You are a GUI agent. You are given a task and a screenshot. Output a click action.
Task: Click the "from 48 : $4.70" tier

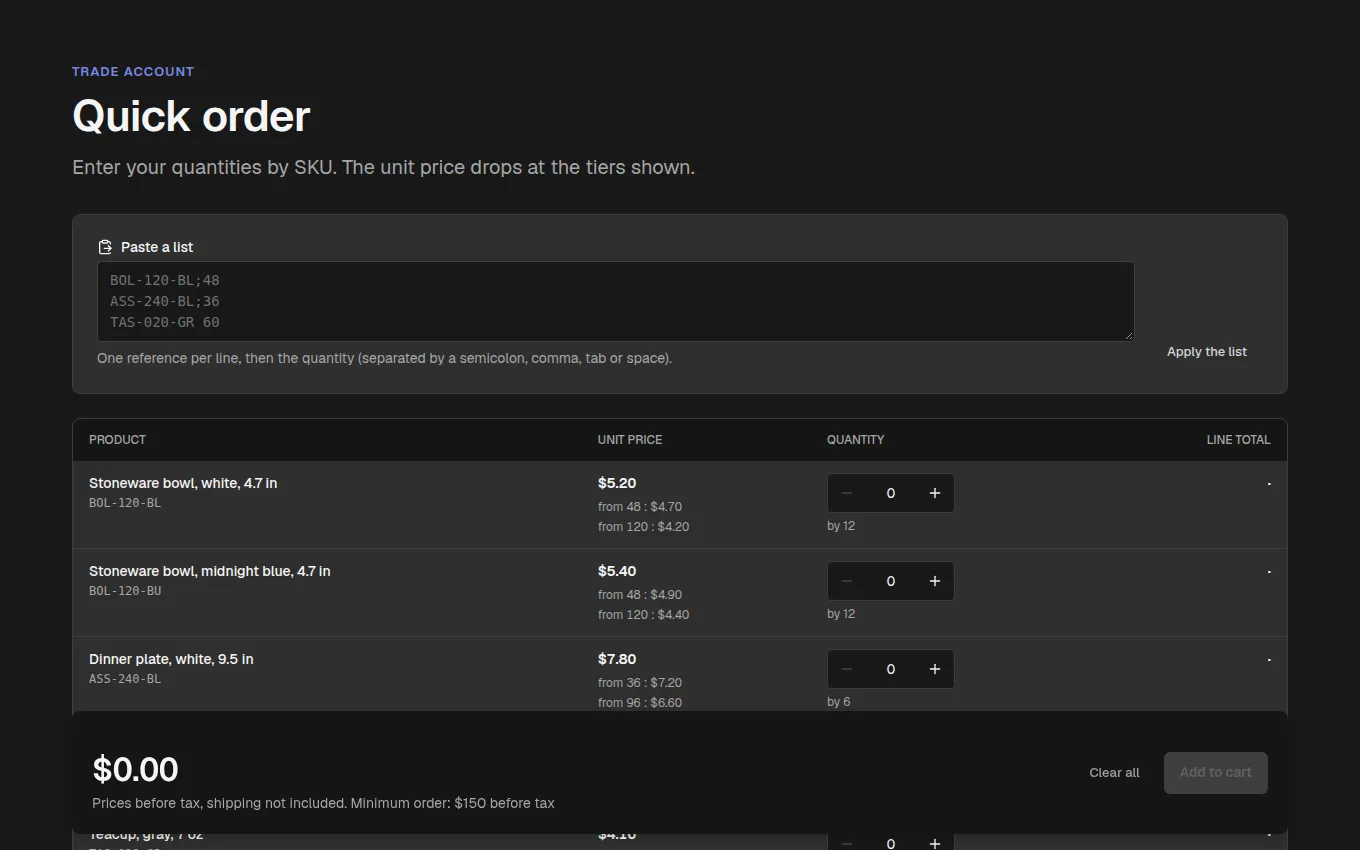[x=640, y=507]
